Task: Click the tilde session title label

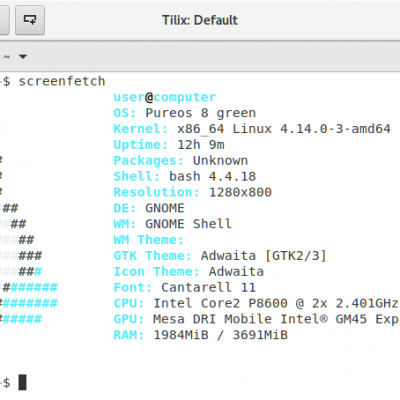Action: click(x=7, y=57)
